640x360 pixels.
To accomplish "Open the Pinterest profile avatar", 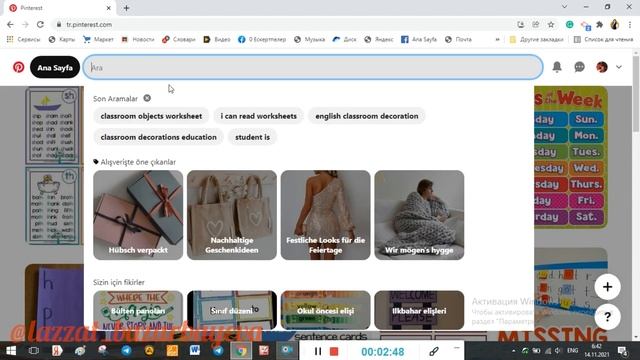I will (x=602, y=67).
